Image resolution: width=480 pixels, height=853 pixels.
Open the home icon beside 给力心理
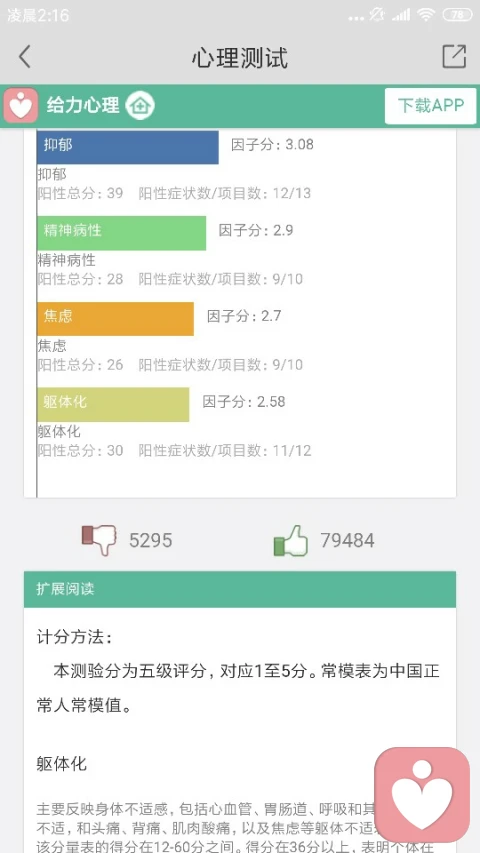pyautogui.click(x=140, y=106)
